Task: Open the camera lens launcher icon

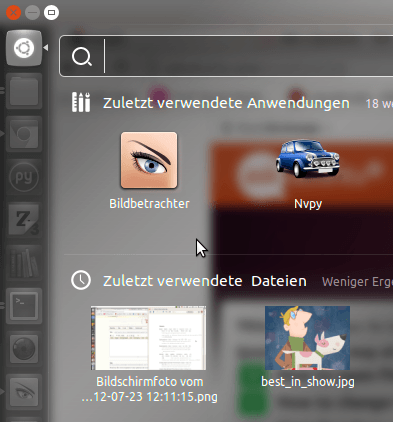Action: [x=24, y=349]
